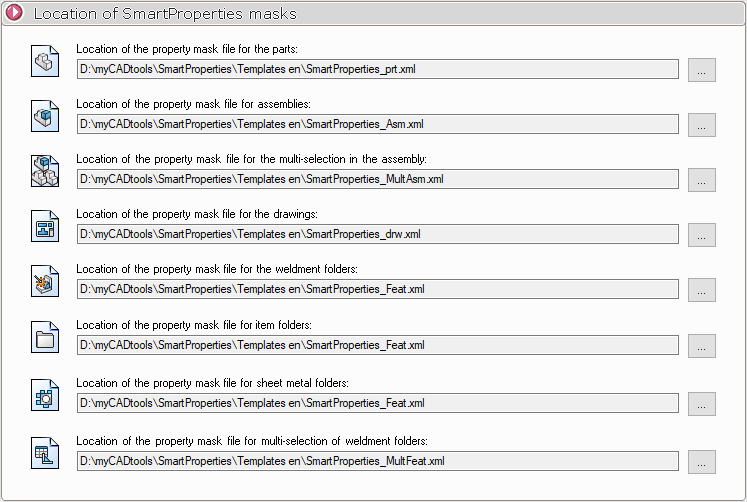Focus the weldment folders Feat.xml path field

point(378,289)
